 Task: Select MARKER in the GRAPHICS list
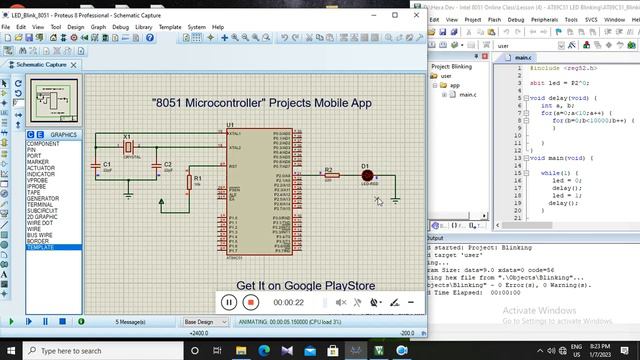pyautogui.click(x=38, y=162)
